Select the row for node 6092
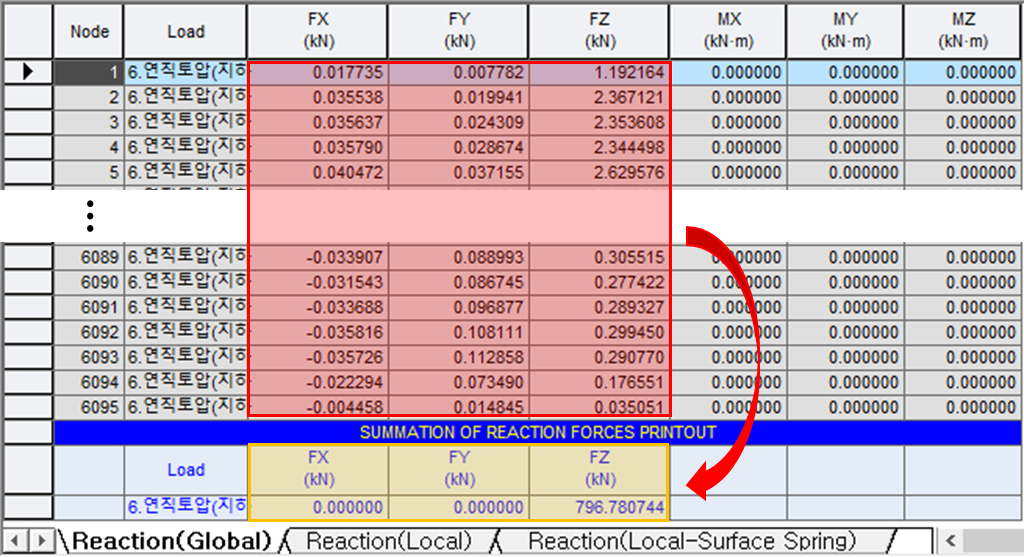This screenshot has width=1024, height=557. click(28, 332)
